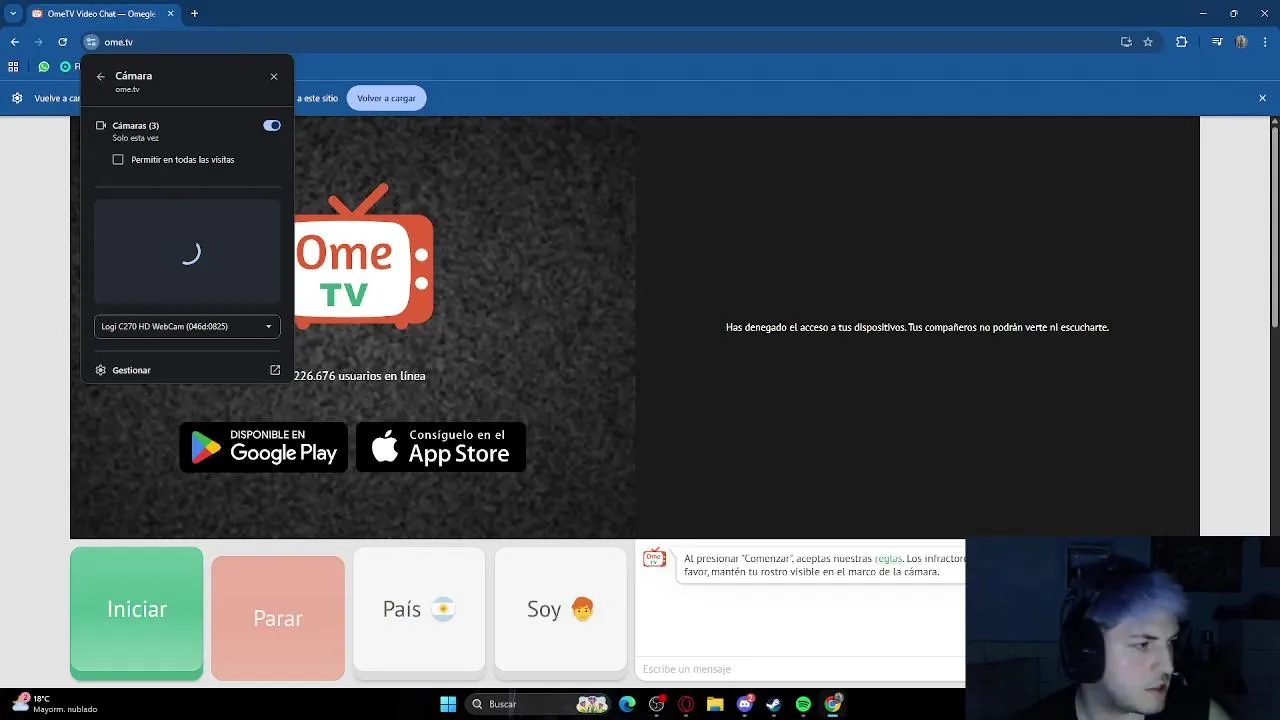Open File Explorer from taskbar

coord(715,704)
